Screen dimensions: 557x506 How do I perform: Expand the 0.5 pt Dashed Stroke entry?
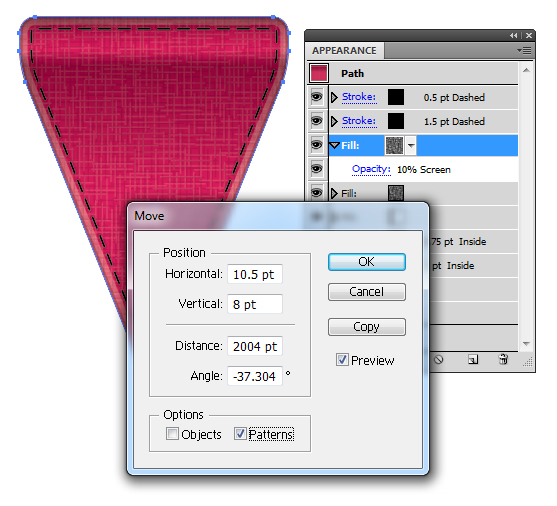pos(334,97)
